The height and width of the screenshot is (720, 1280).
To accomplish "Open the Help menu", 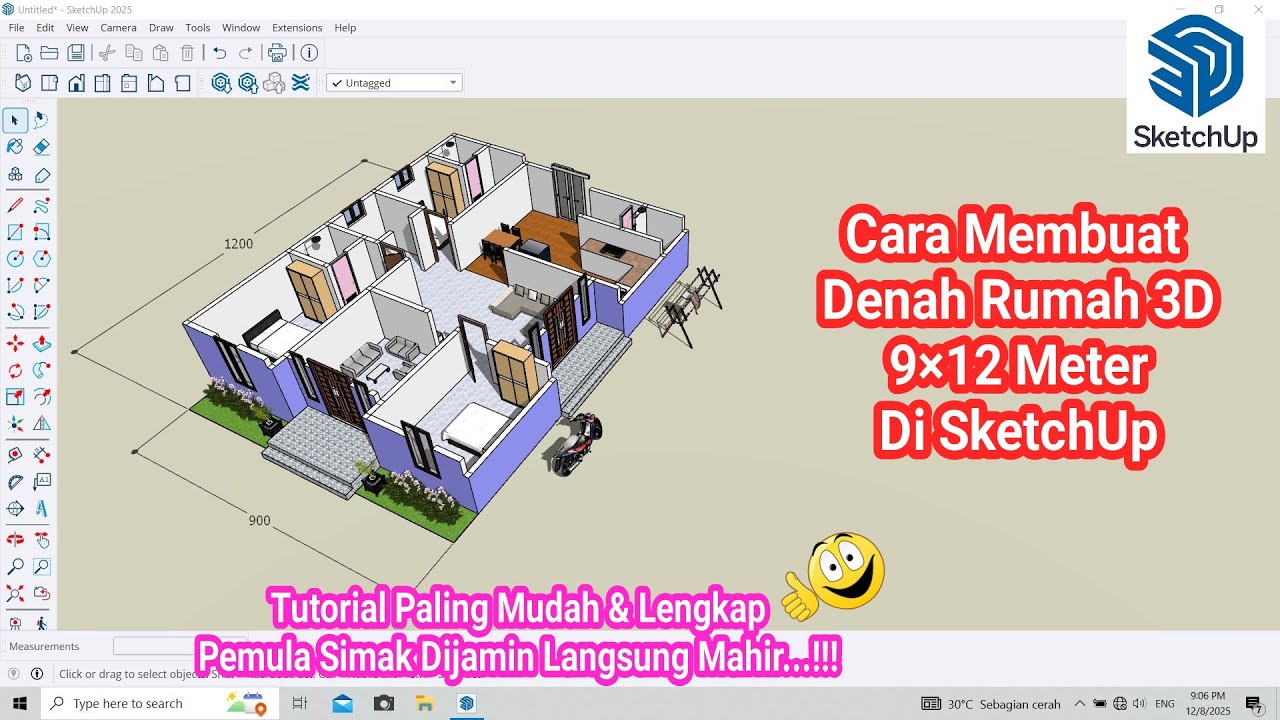I will coord(345,28).
